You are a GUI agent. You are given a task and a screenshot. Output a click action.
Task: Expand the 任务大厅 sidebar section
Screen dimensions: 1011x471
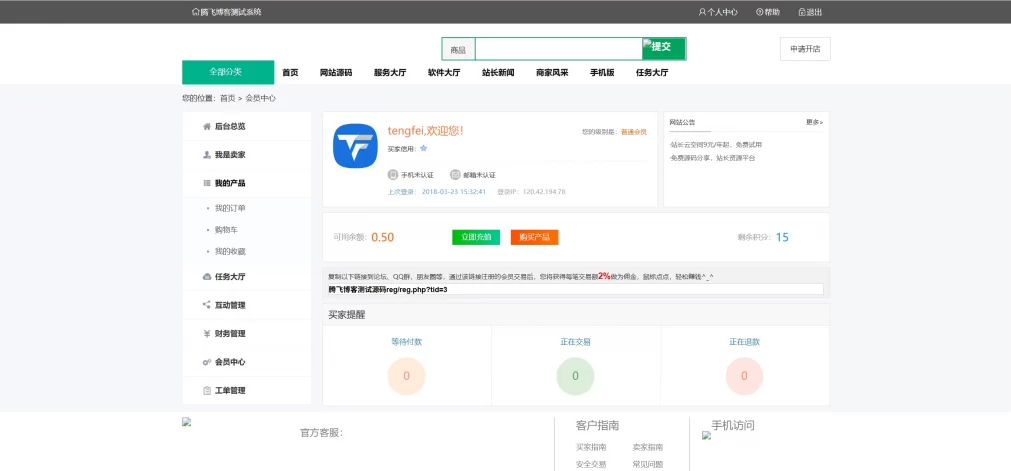[229, 277]
